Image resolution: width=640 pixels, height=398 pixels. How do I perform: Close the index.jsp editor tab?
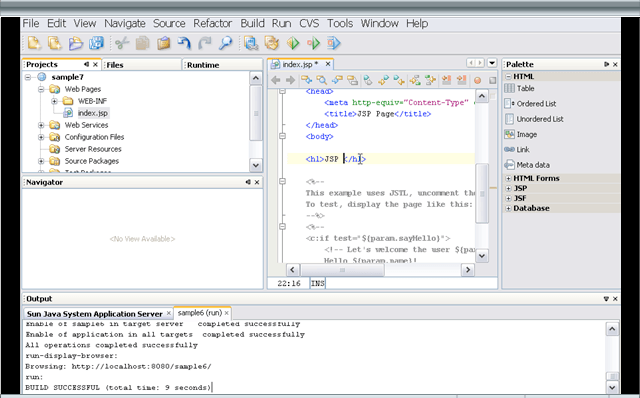point(328,64)
